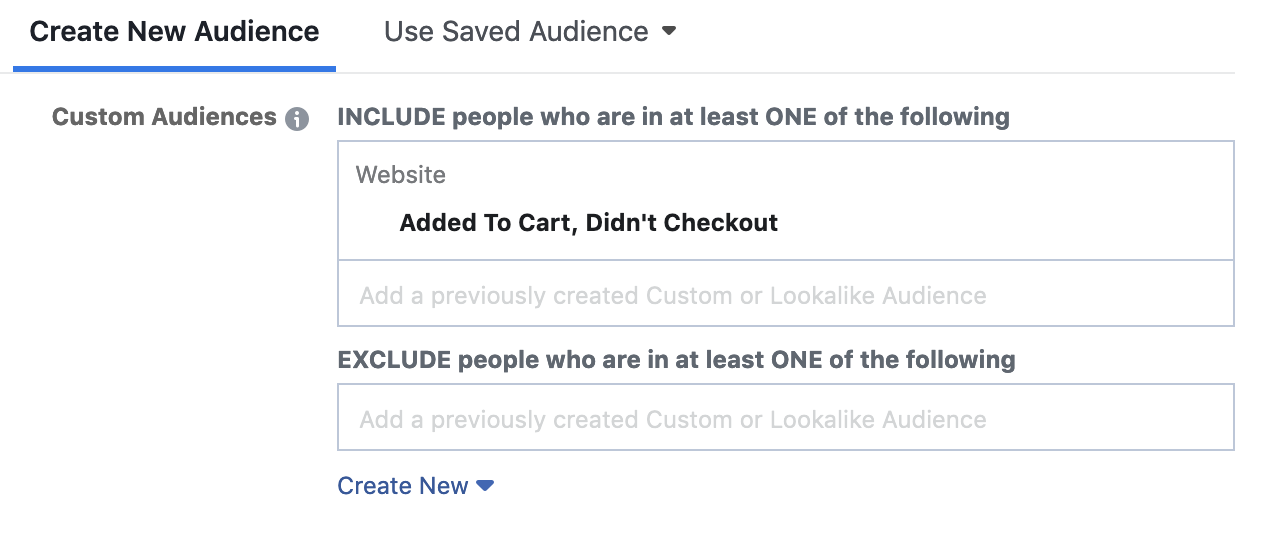Click the Custom Audiences label
The height and width of the screenshot is (552, 1264).
pos(164,117)
